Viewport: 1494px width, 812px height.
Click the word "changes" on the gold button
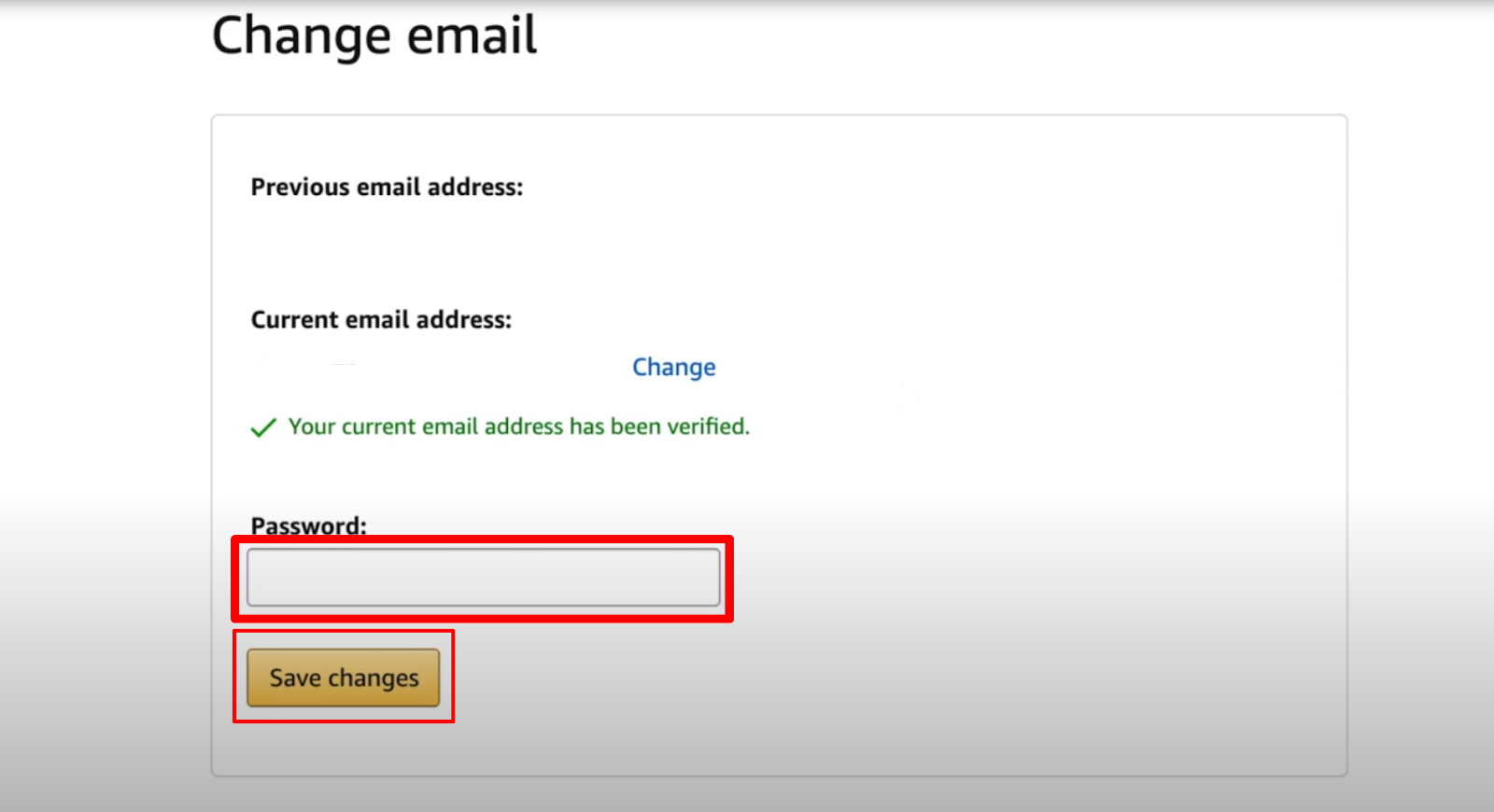pyautogui.click(x=373, y=679)
